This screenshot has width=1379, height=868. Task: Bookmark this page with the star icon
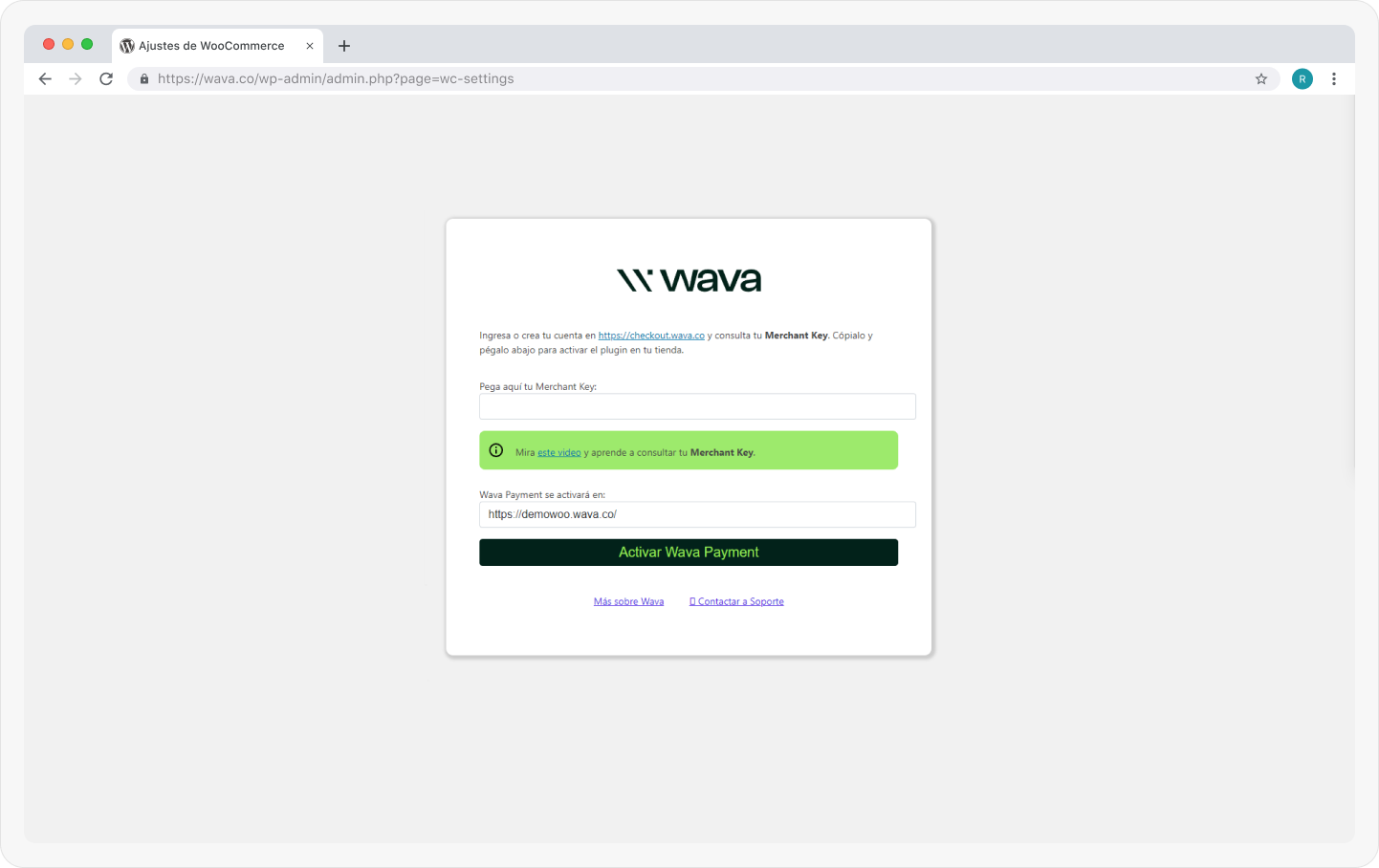coord(1261,79)
